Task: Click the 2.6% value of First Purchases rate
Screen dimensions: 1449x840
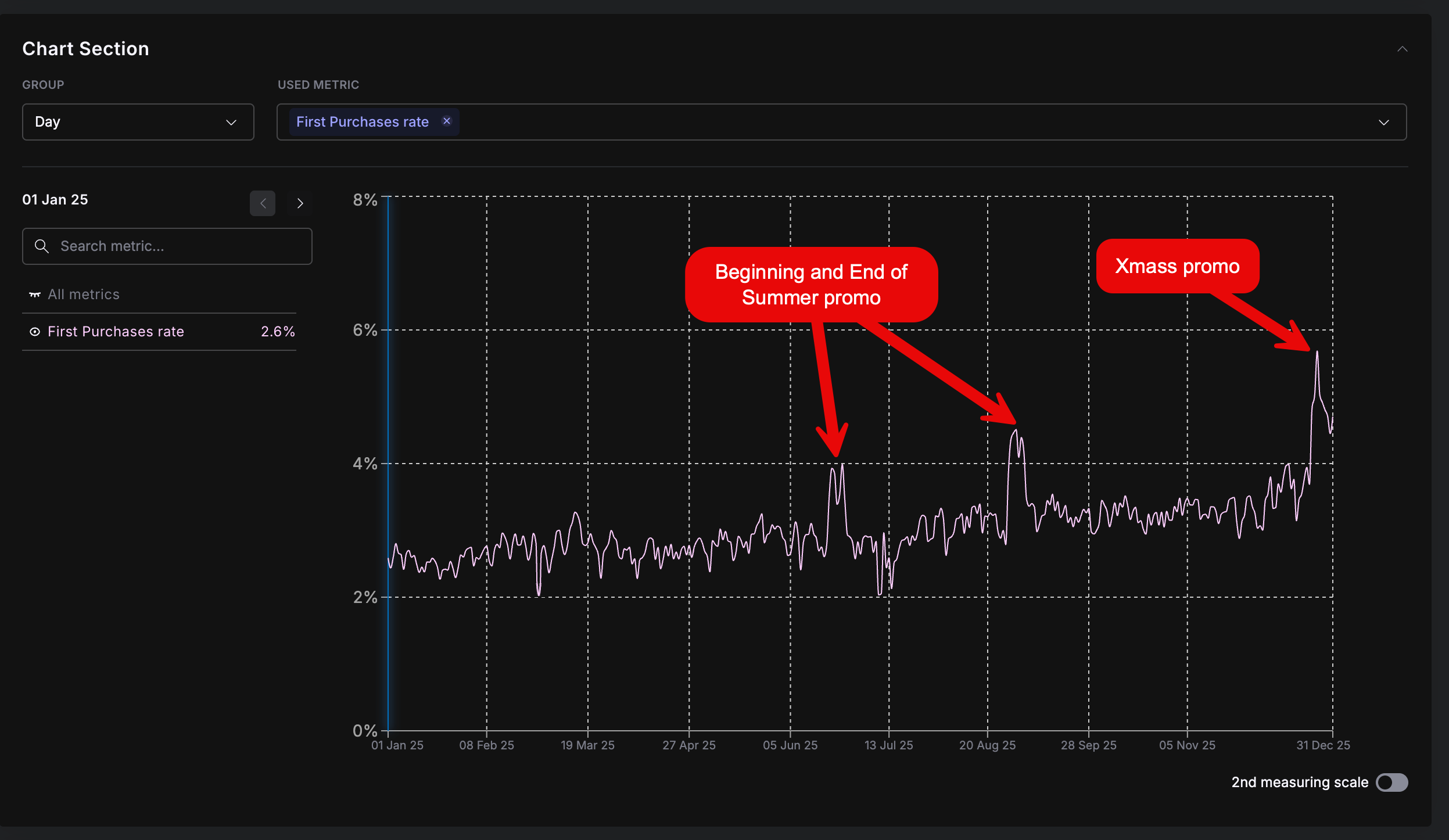Action: (278, 332)
